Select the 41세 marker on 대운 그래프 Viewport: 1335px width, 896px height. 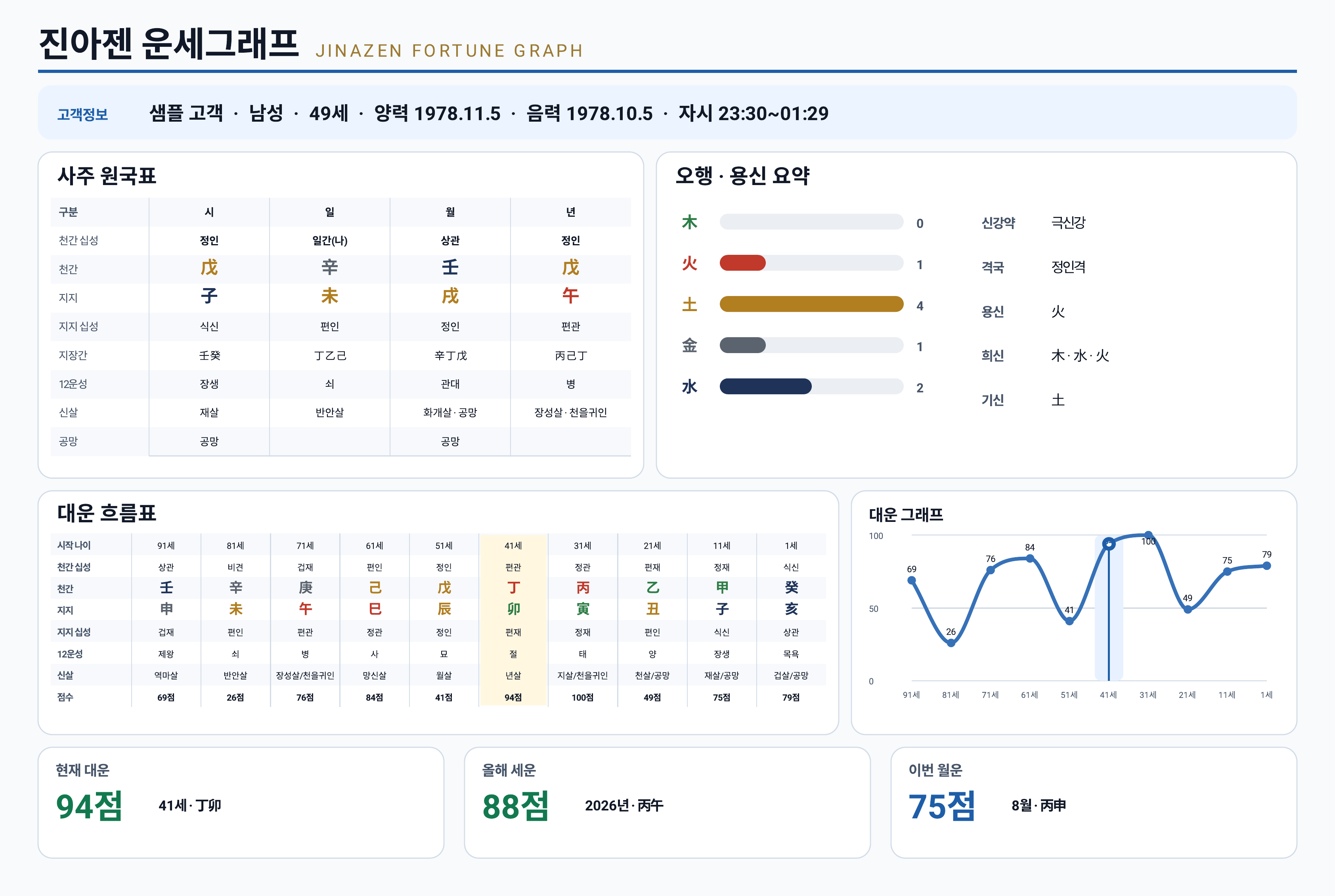click(1109, 544)
